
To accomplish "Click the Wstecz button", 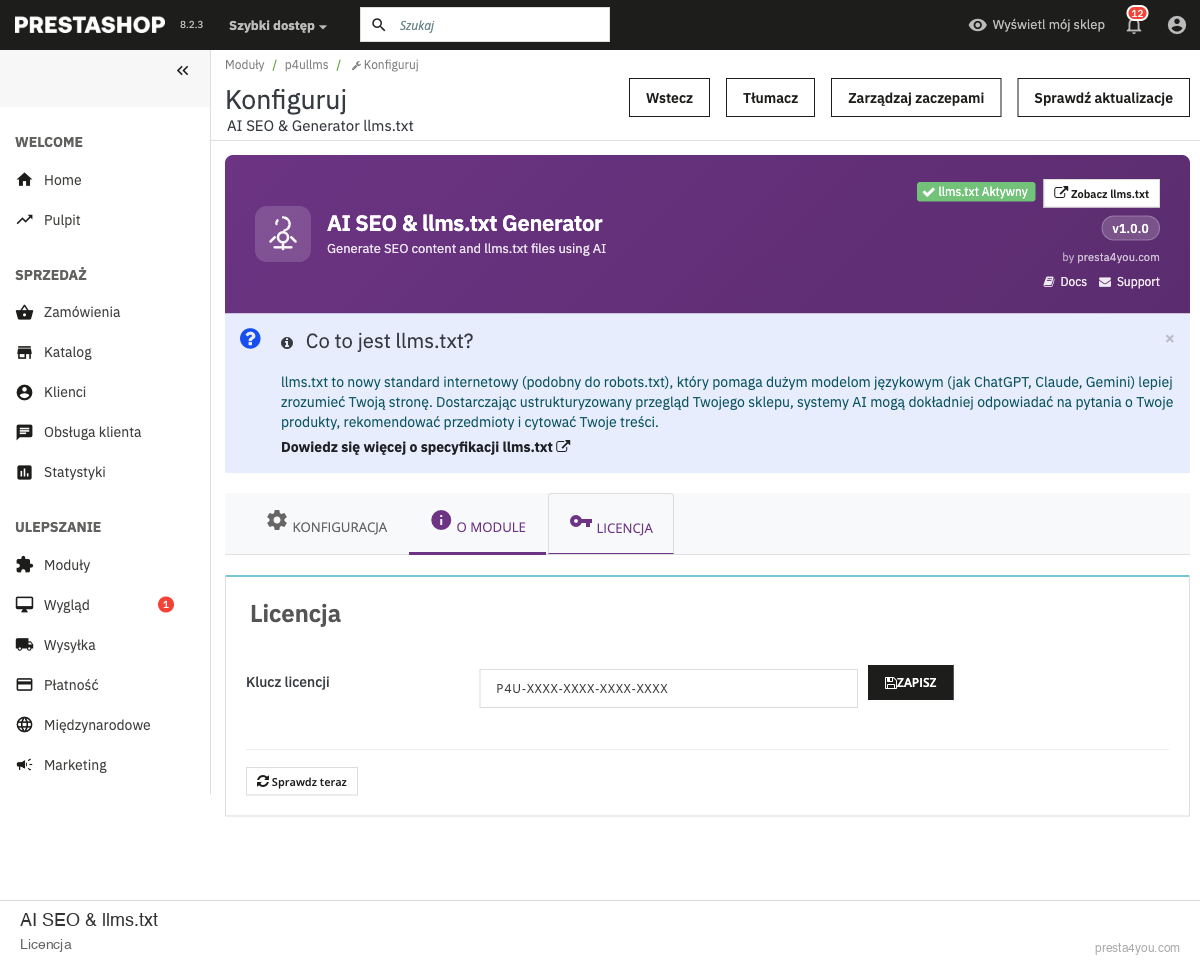I will [x=670, y=98].
